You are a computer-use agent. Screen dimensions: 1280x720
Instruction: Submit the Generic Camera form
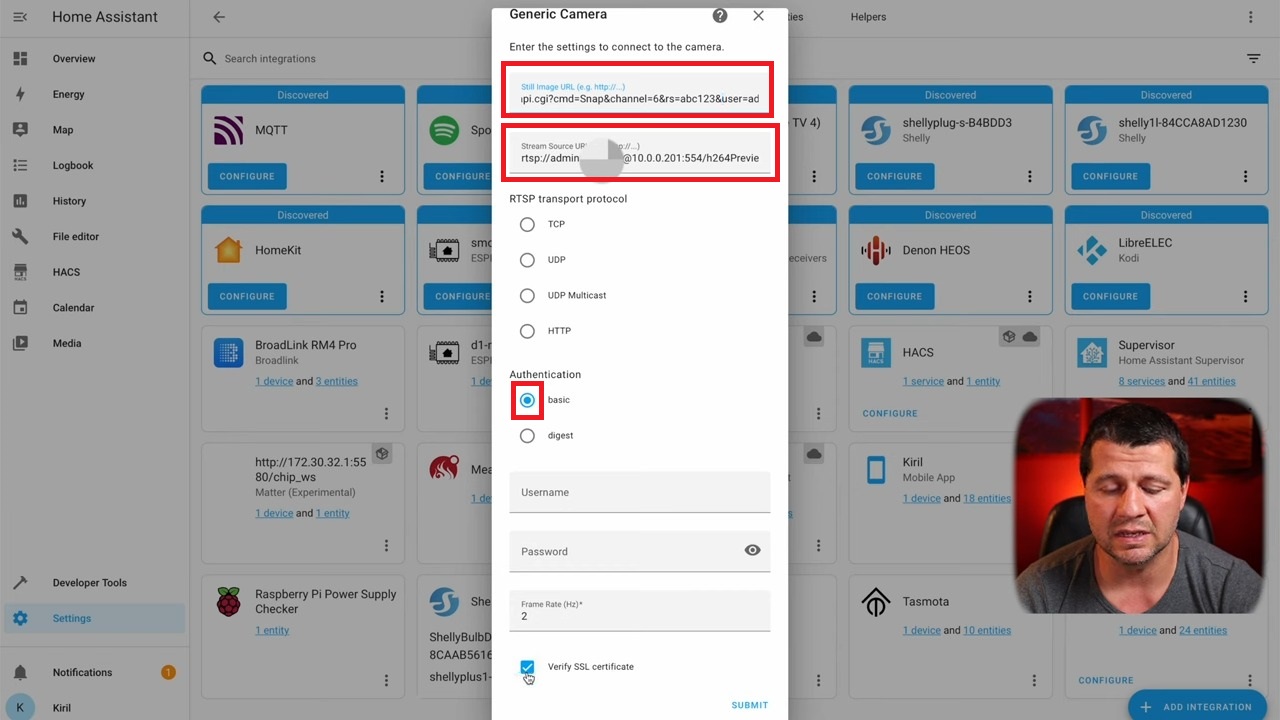(749, 705)
